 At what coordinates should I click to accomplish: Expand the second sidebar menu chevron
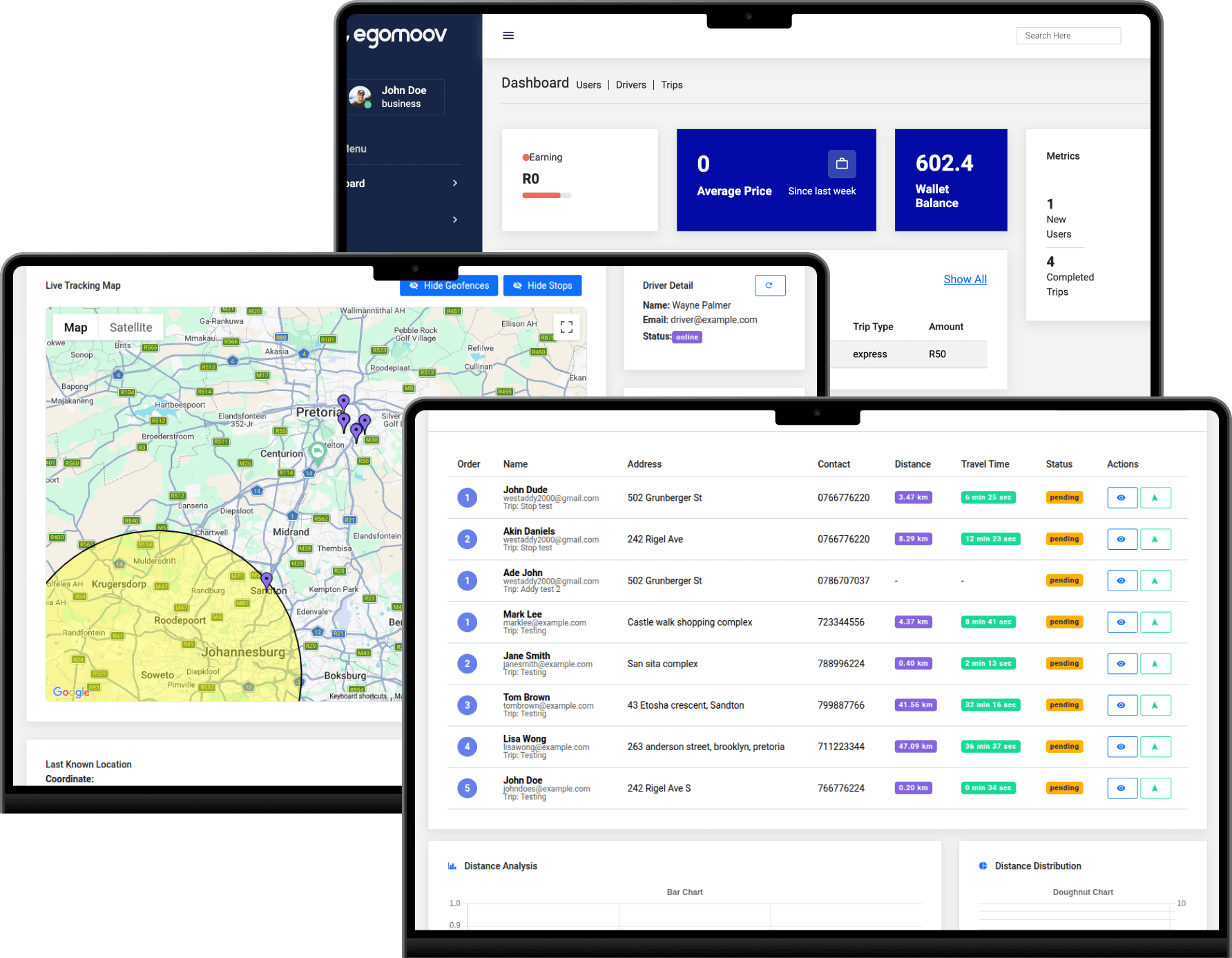pos(454,220)
